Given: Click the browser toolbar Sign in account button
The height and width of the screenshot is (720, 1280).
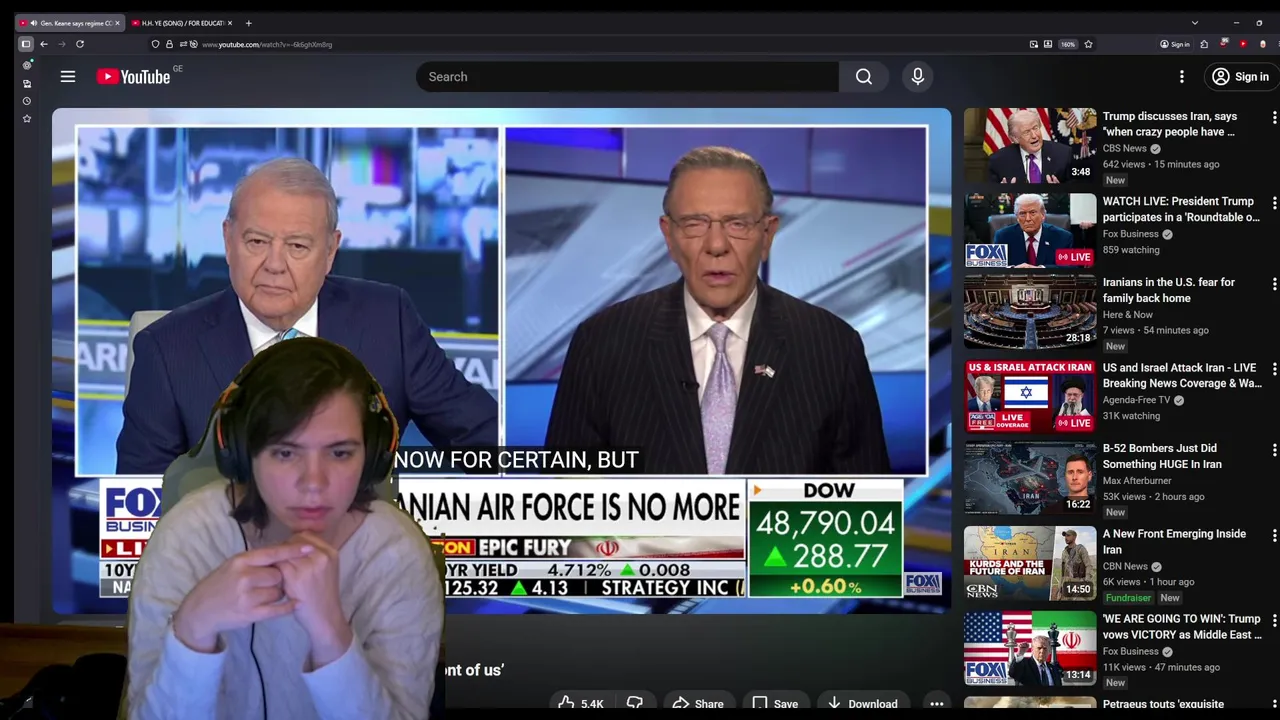Looking at the screenshot, I should pyautogui.click(x=1175, y=44).
